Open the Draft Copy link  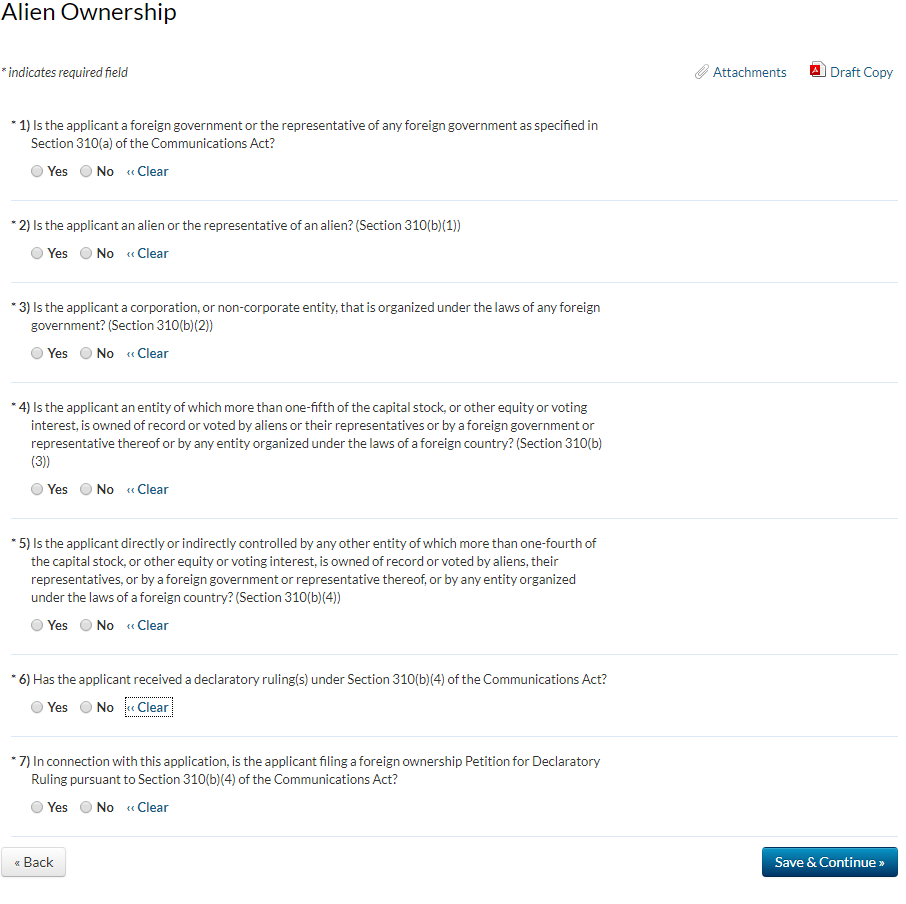861,72
